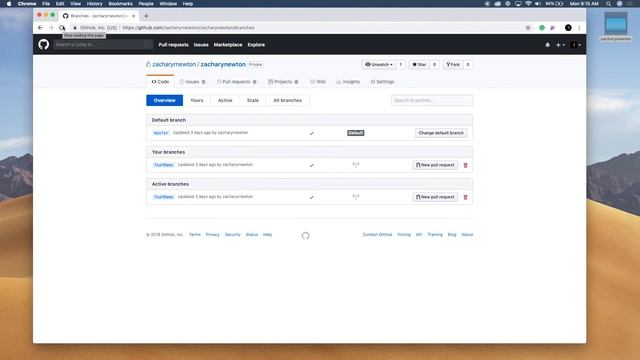
Task: Open the Chrome profile avatar icon
Action: (568, 28)
